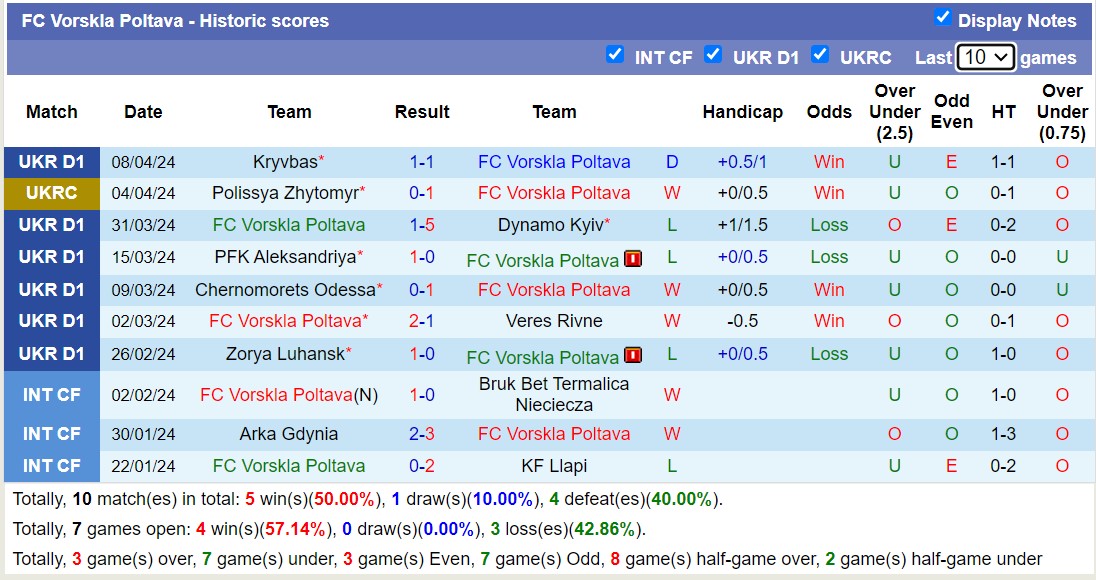
Task: Open the Arka Gdynia team page
Action: 289,433
